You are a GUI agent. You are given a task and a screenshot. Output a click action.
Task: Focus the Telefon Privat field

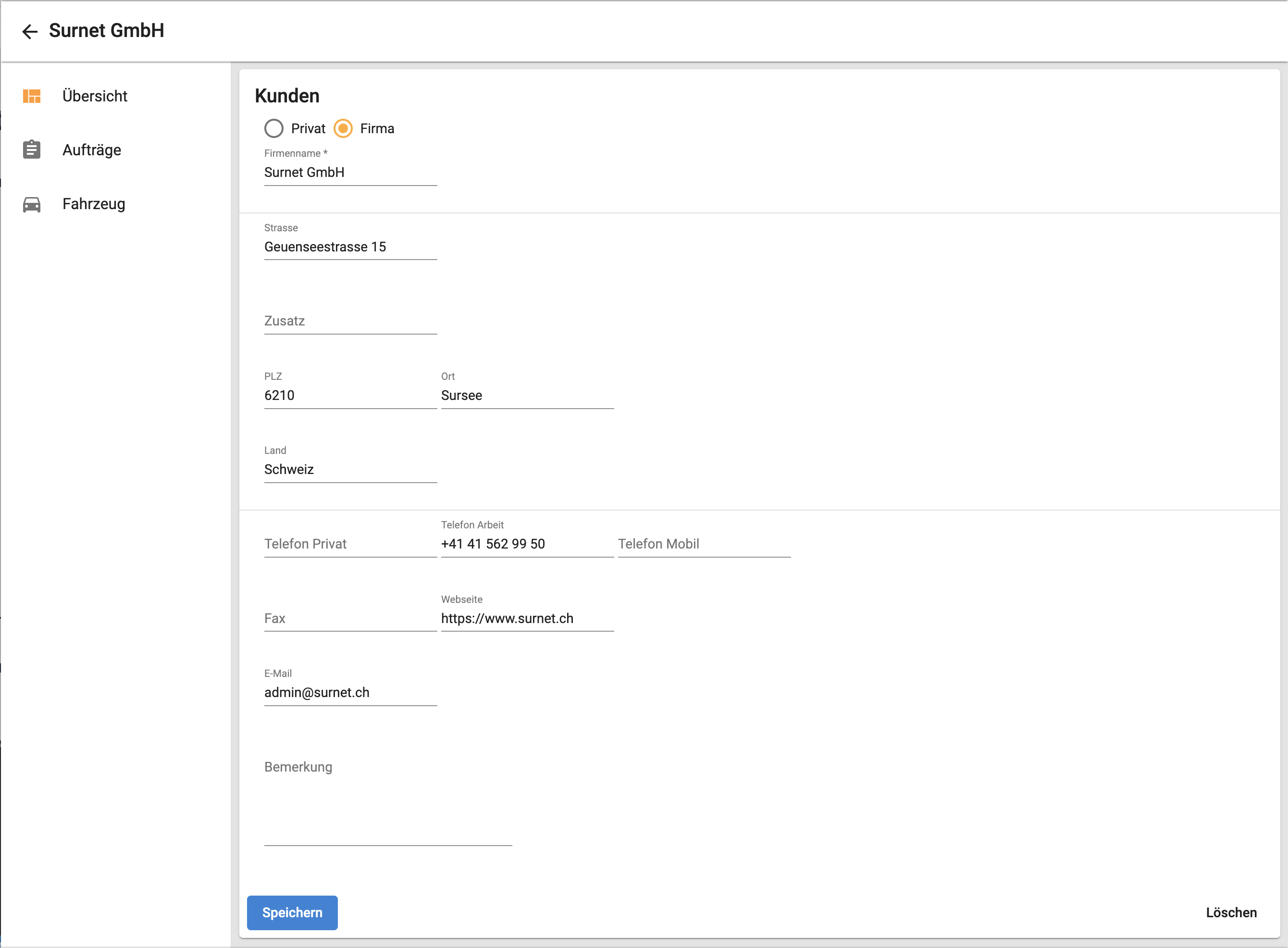coord(350,544)
